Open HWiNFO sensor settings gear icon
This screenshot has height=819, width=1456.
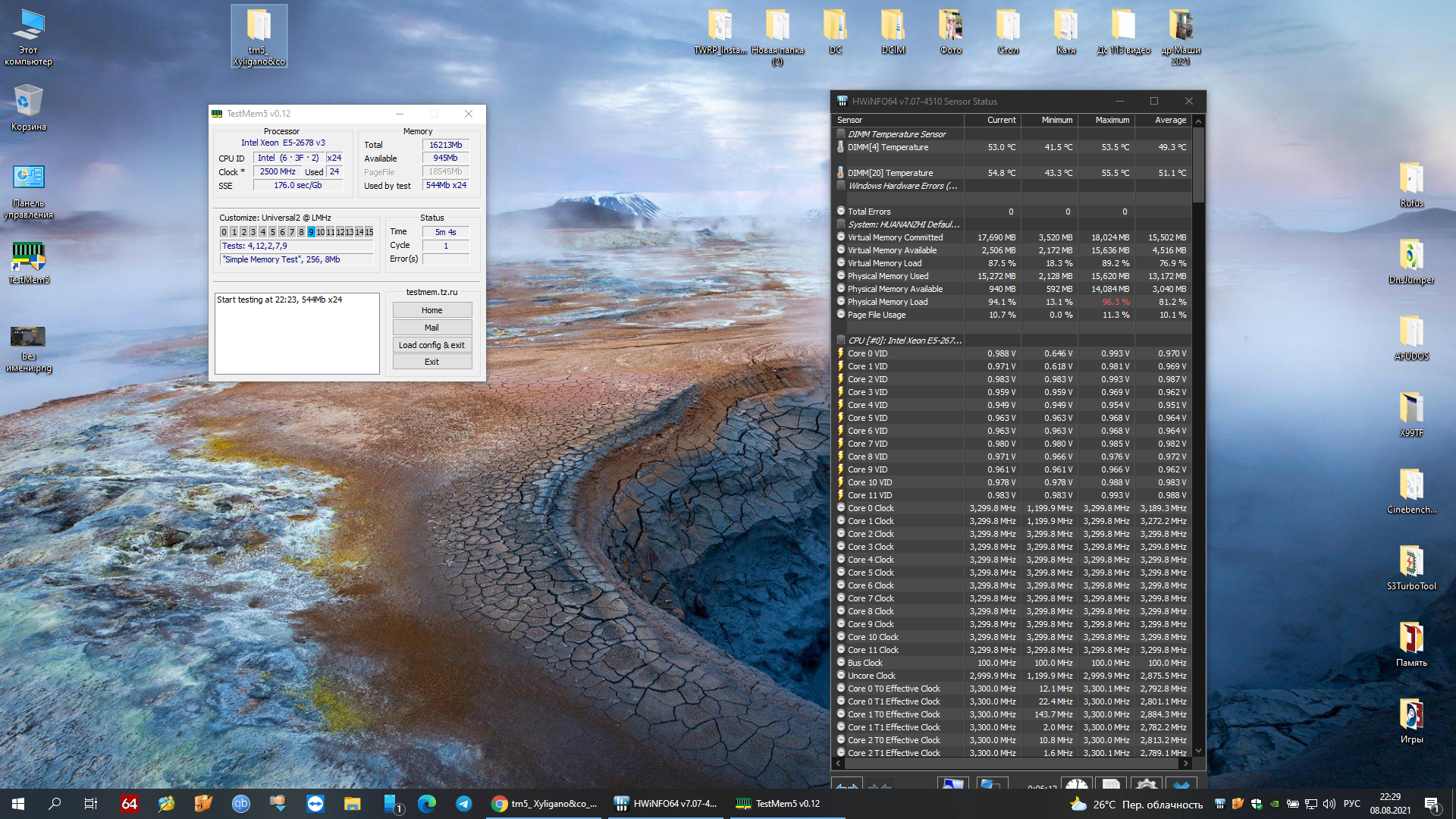[1146, 784]
